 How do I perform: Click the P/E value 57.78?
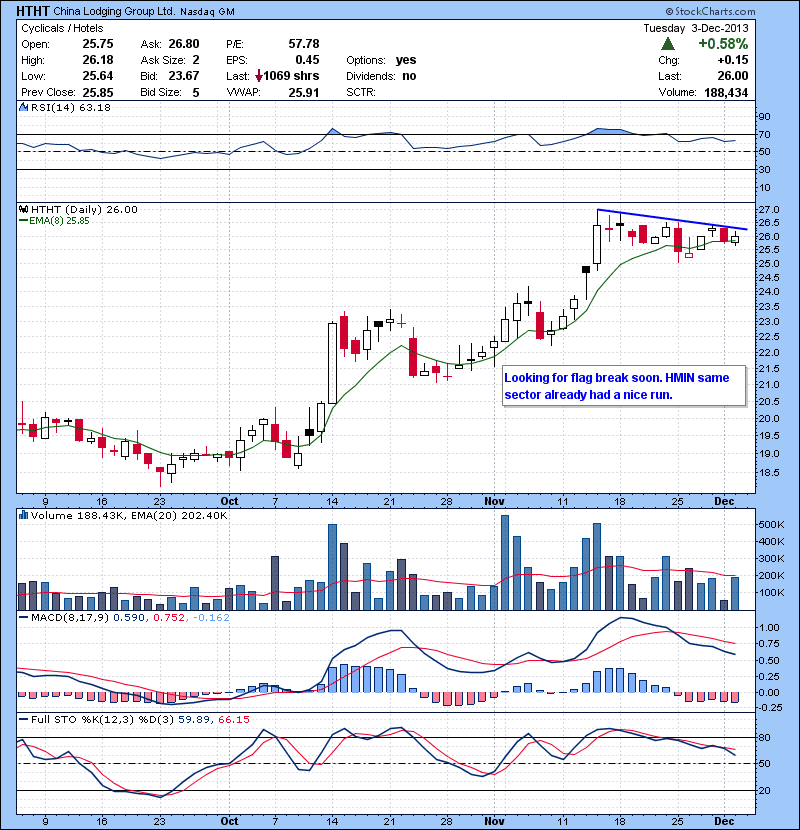304,44
